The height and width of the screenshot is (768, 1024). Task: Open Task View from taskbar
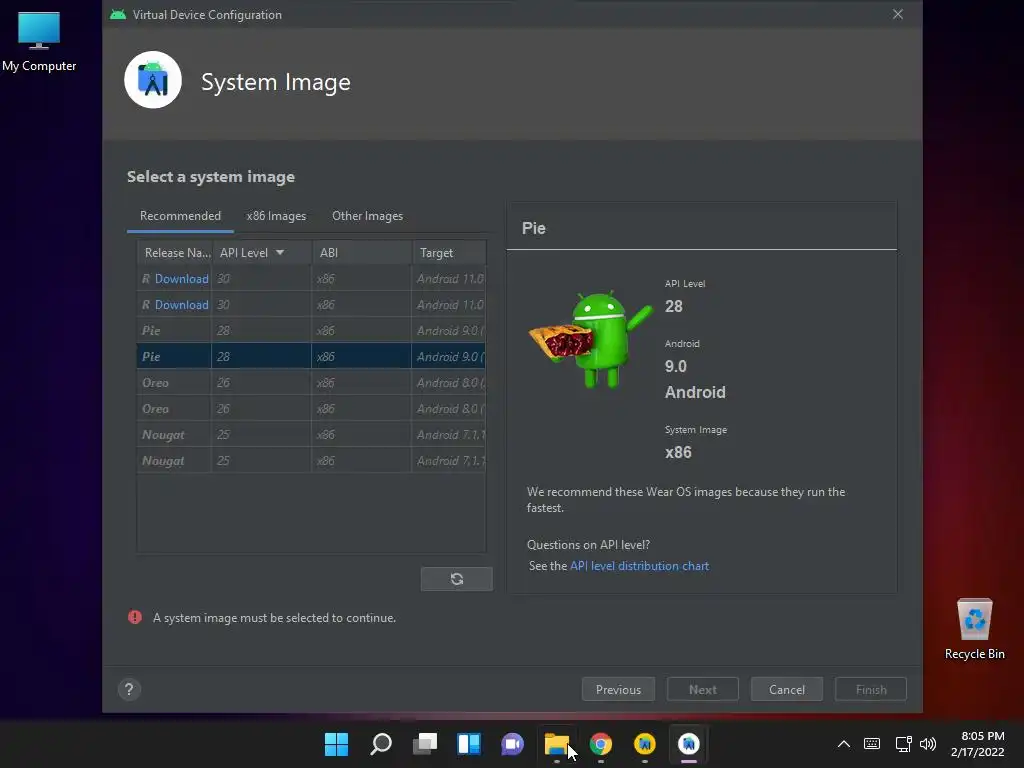point(425,744)
